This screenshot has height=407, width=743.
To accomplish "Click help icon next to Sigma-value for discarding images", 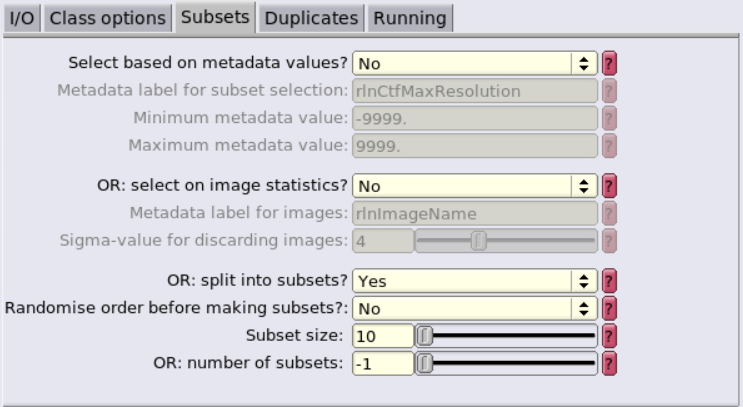I will pos(609,241).
